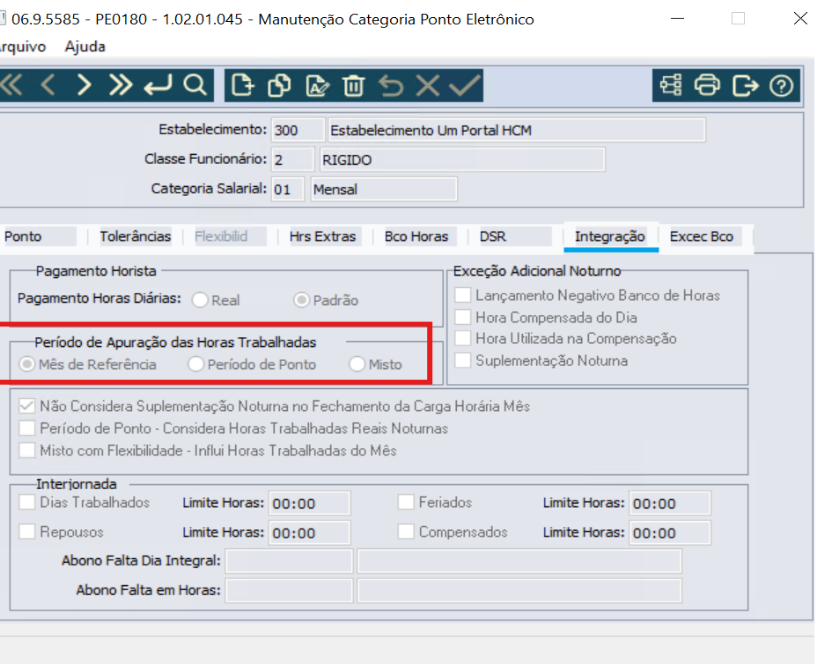Confirm changes with checkmark icon
The height and width of the screenshot is (664, 822).
(x=464, y=85)
